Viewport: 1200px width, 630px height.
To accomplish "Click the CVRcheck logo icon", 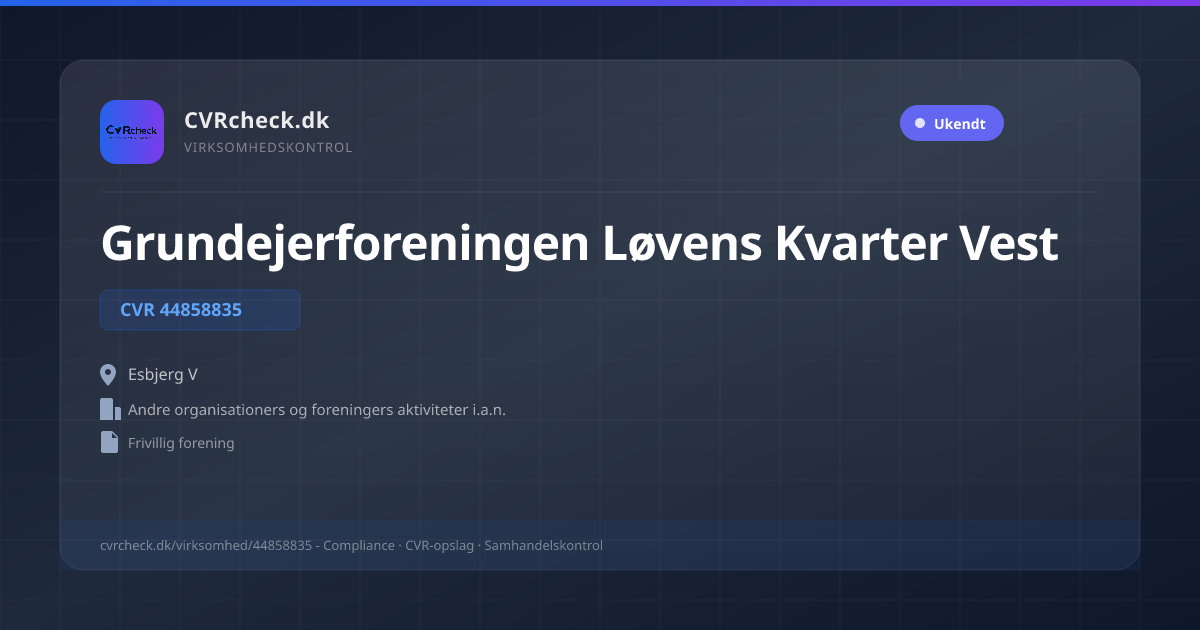I will 132,132.
